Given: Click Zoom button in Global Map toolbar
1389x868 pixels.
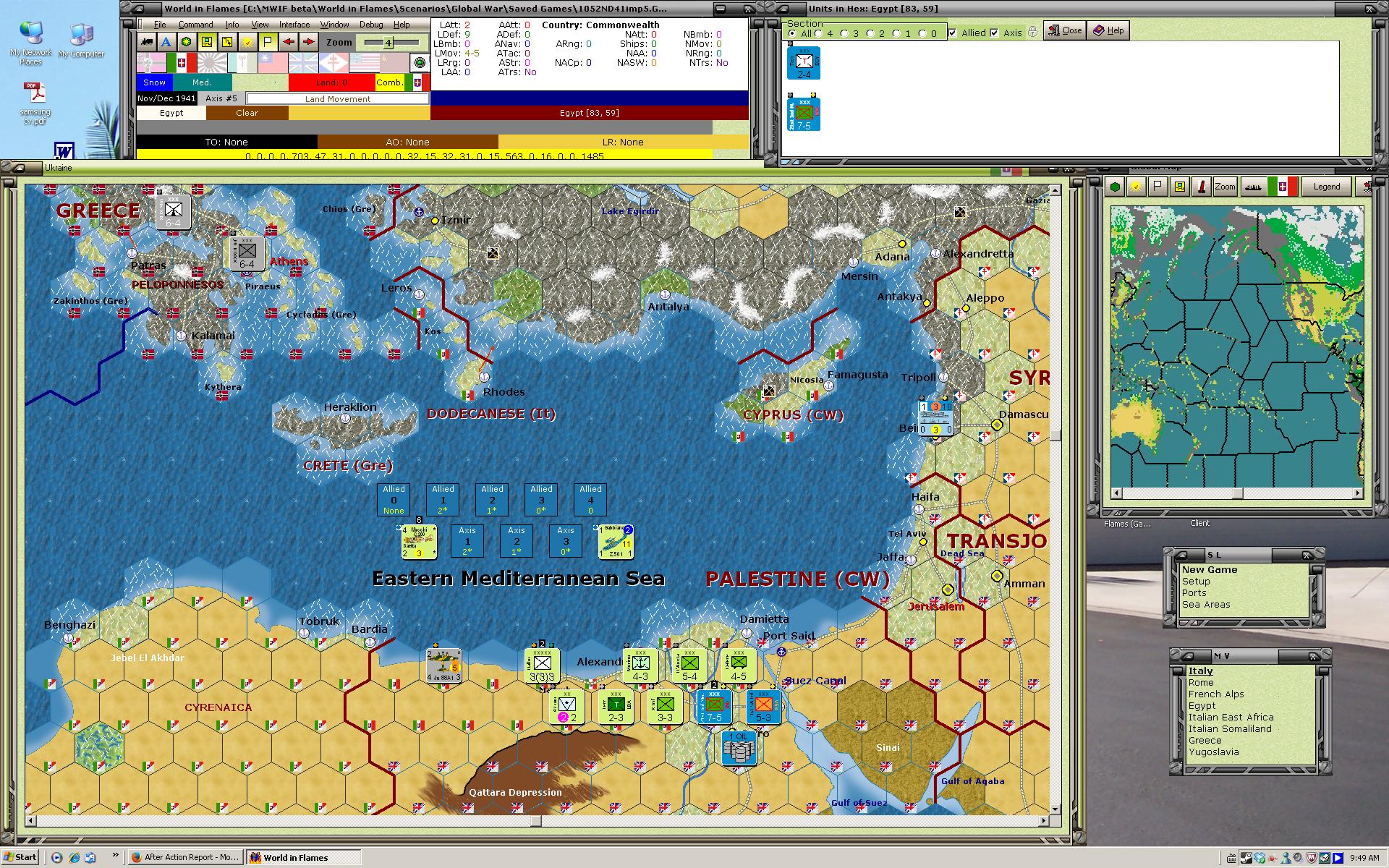Looking at the screenshot, I should (x=1226, y=187).
